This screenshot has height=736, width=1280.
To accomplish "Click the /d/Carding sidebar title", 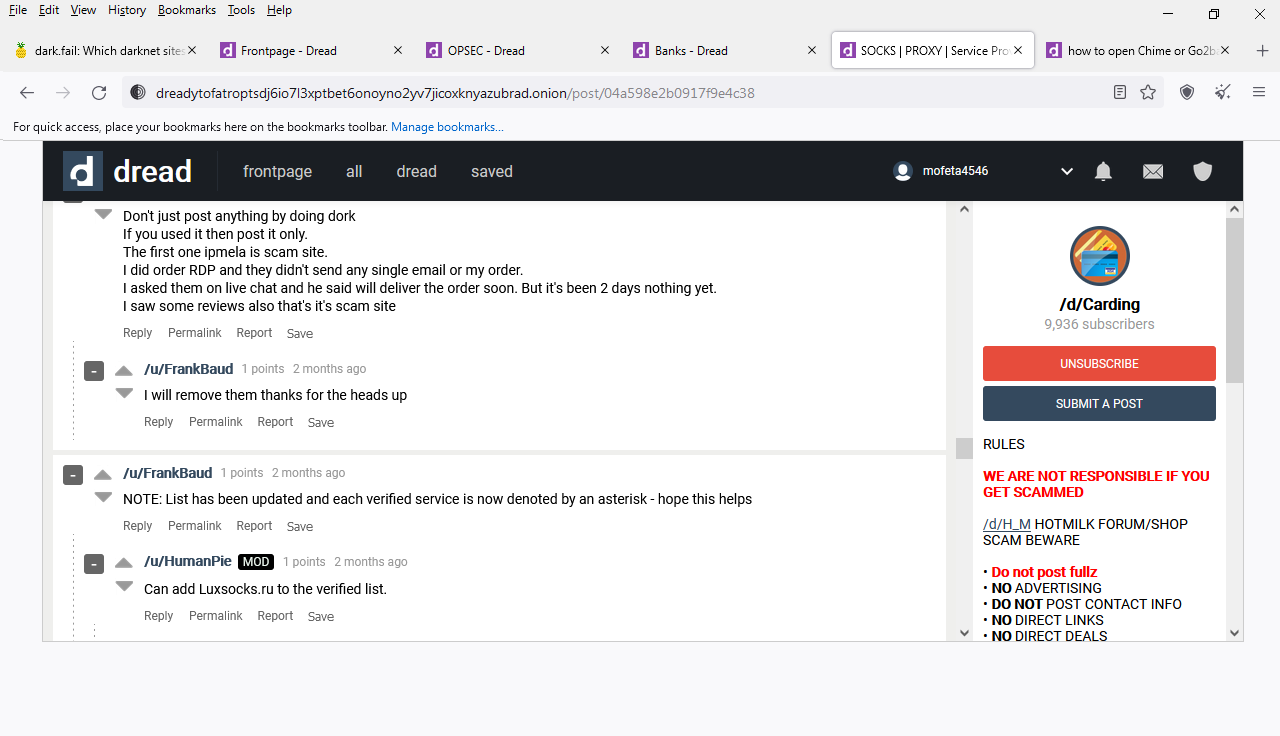I will [1099, 305].
